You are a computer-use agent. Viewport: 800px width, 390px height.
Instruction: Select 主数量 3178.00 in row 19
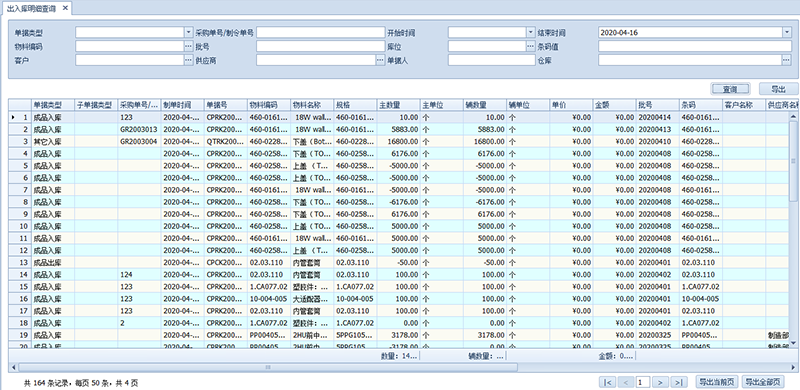(x=398, y=335)
